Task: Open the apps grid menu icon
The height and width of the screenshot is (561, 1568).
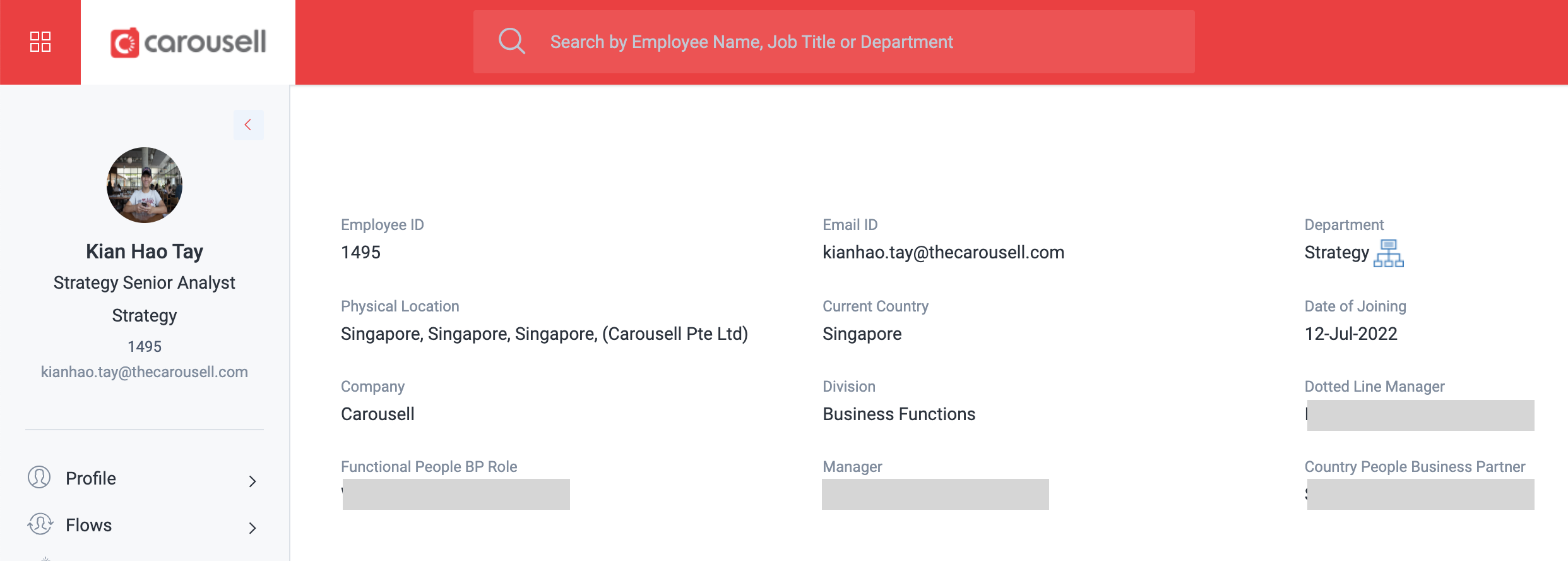Action: pos(40,42)
